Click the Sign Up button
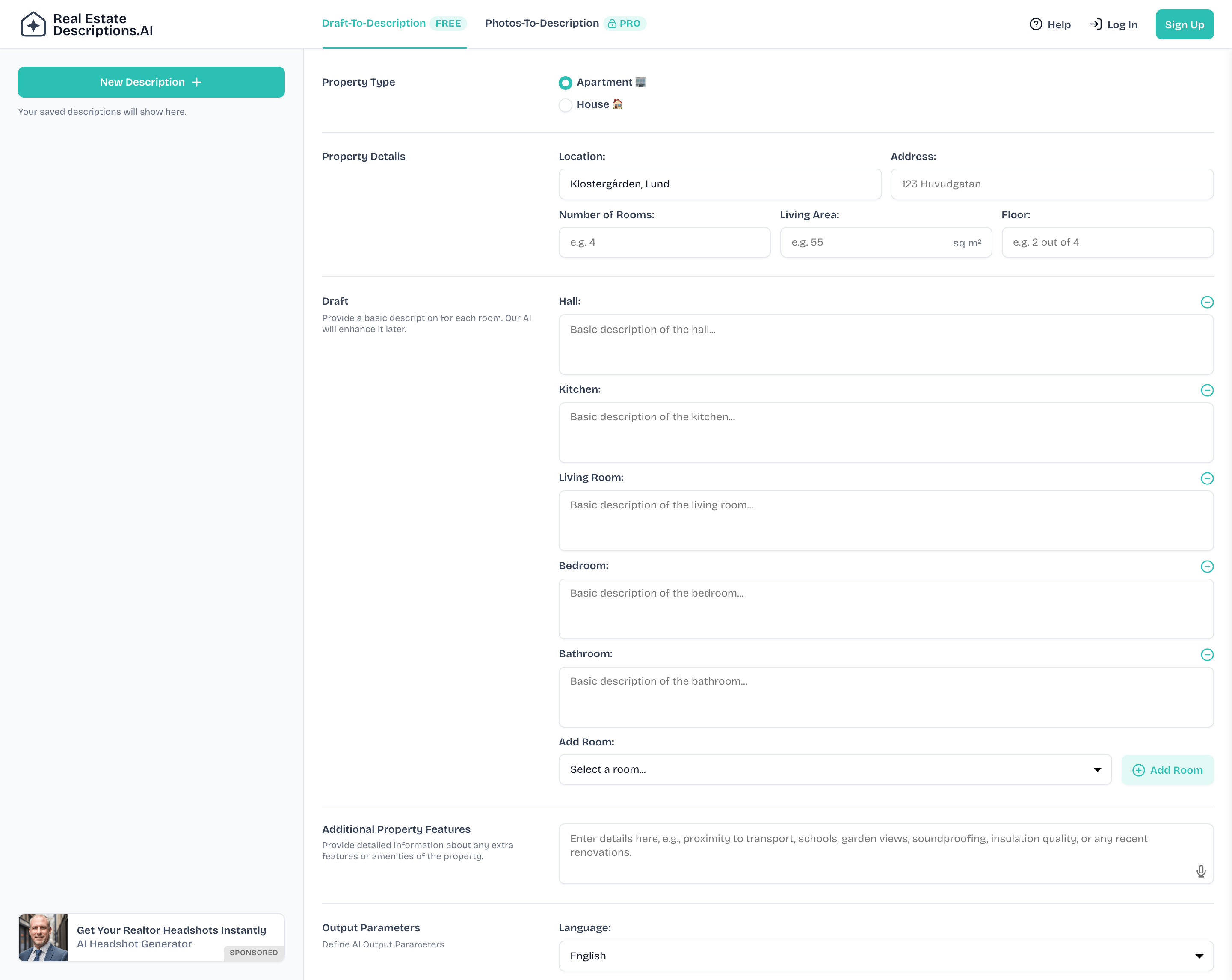The height and width of the screenshot is (980, 1232). point(1184,24)
